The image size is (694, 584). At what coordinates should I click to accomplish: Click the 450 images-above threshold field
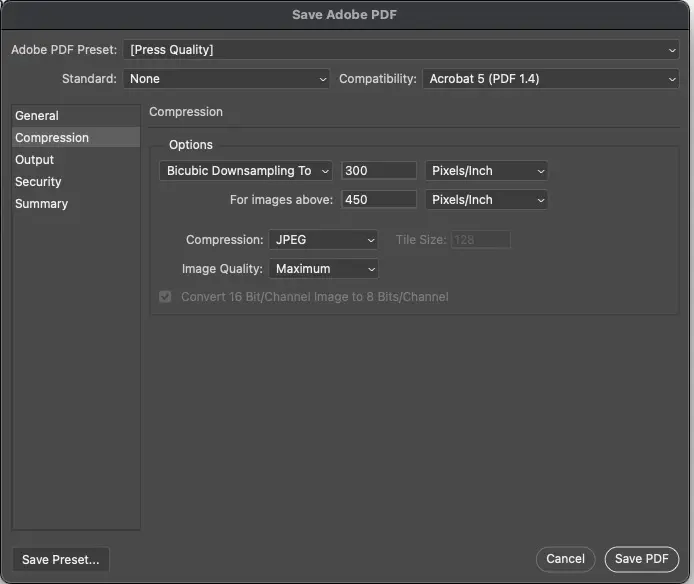[x=379, y=200]
